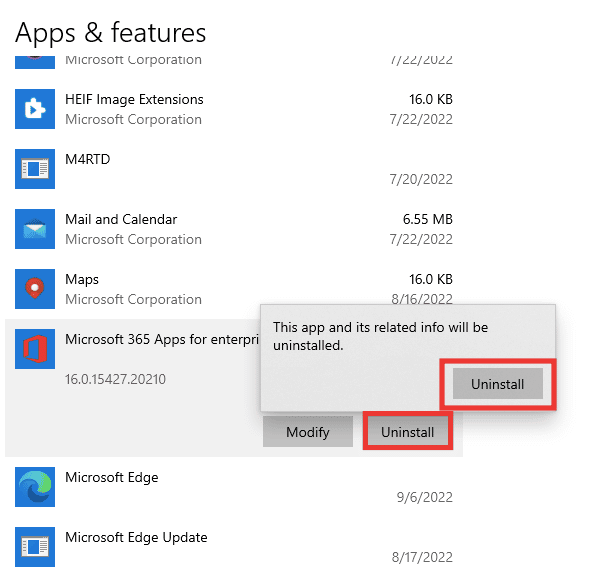Select Microsoft 365 Apps for enterprise name
The height and width of the screenshot is (584, 596).
pos(162,340)
